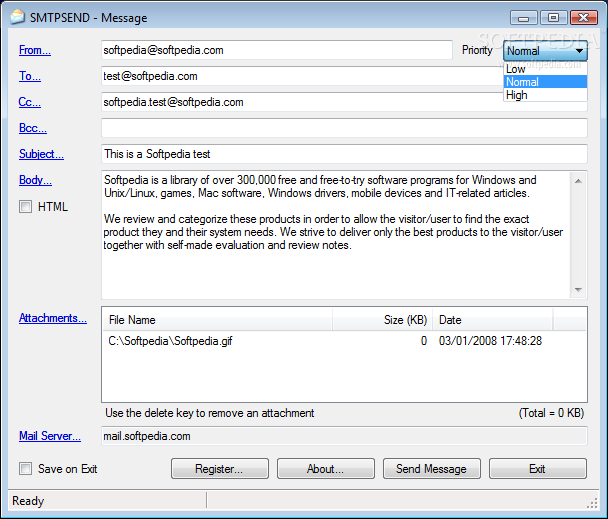Click inside the message body text area
The image size is (608, 519).
pos(336,235)
